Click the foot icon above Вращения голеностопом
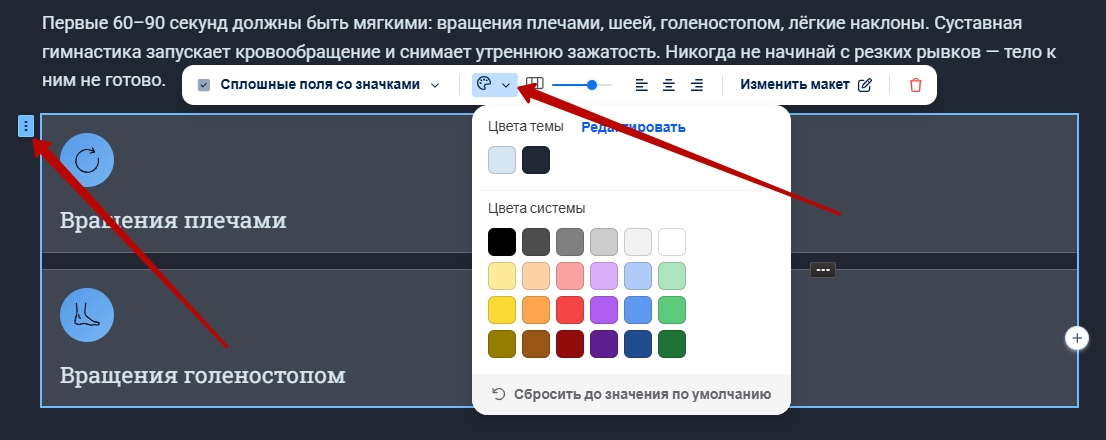 pos(87,315)
